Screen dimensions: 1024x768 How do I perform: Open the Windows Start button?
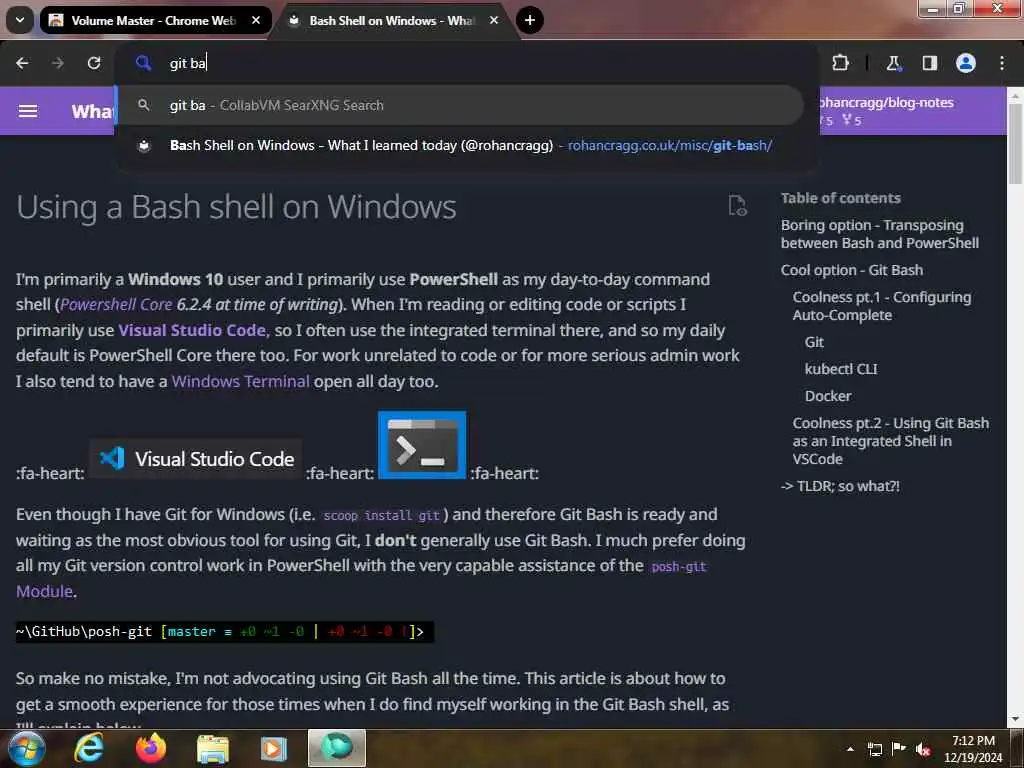[25, 748]
